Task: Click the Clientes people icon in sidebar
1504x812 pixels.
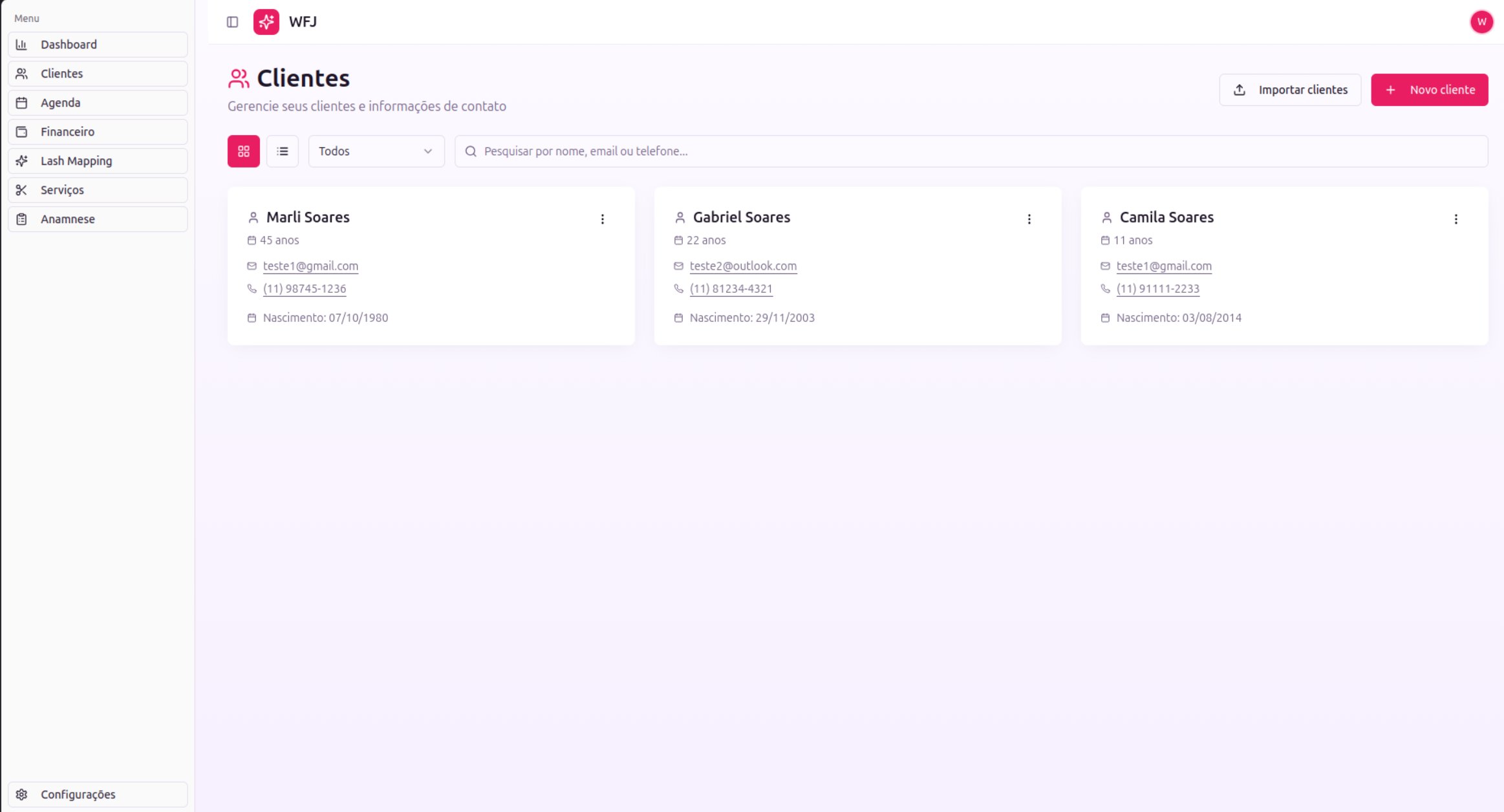Action: pos(21,74)
